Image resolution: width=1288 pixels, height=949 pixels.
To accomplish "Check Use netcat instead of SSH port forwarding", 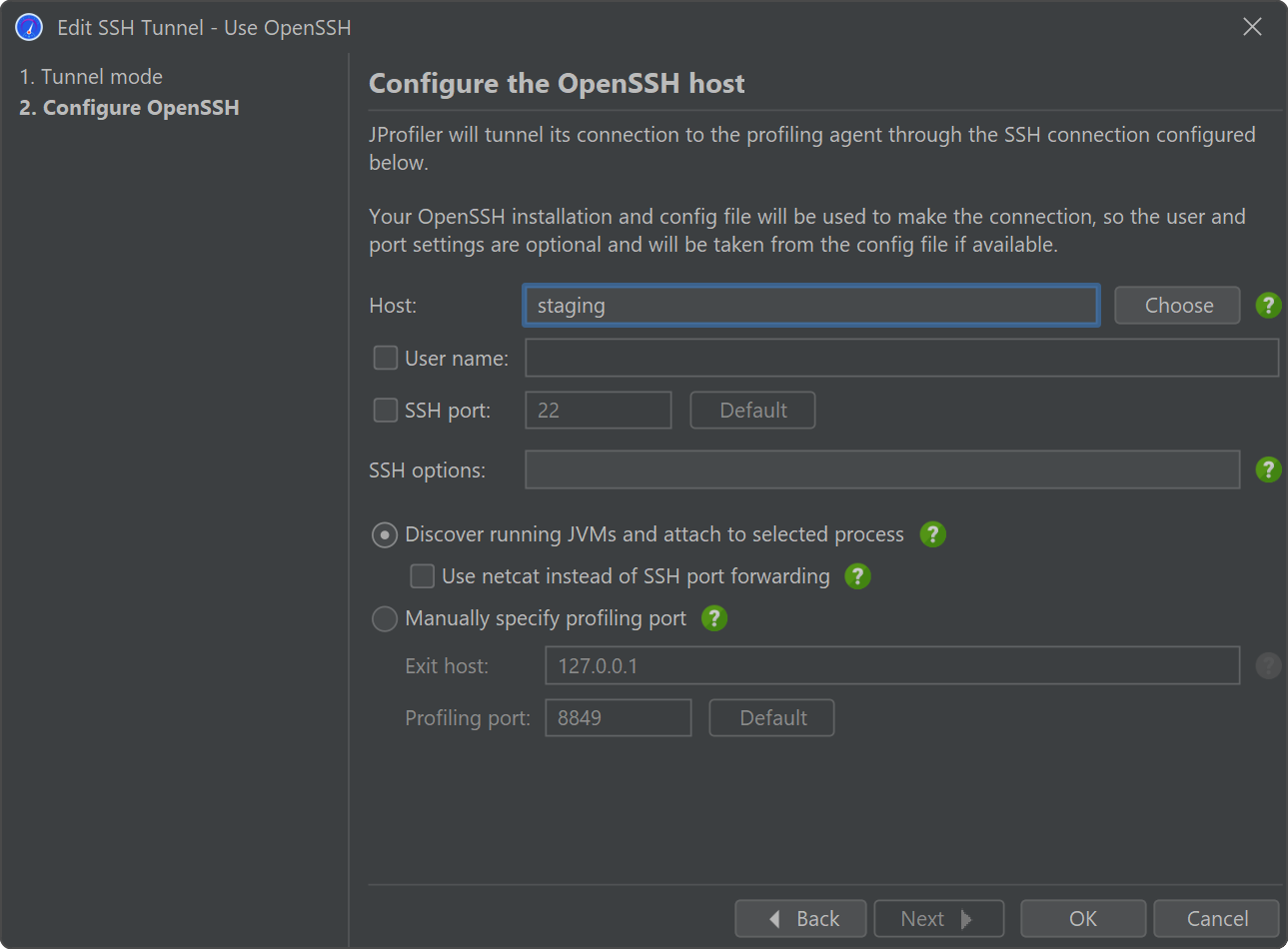I will (x=423, y=576).
